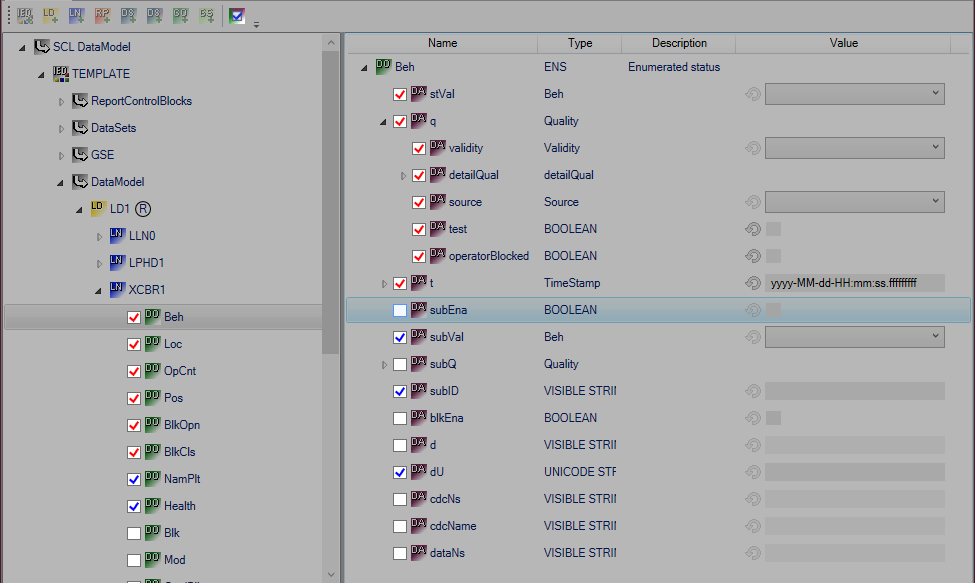Uncheck the stVal attribute checkbox
This screenshot has width=975, height=583.
[x=400, y=94]
